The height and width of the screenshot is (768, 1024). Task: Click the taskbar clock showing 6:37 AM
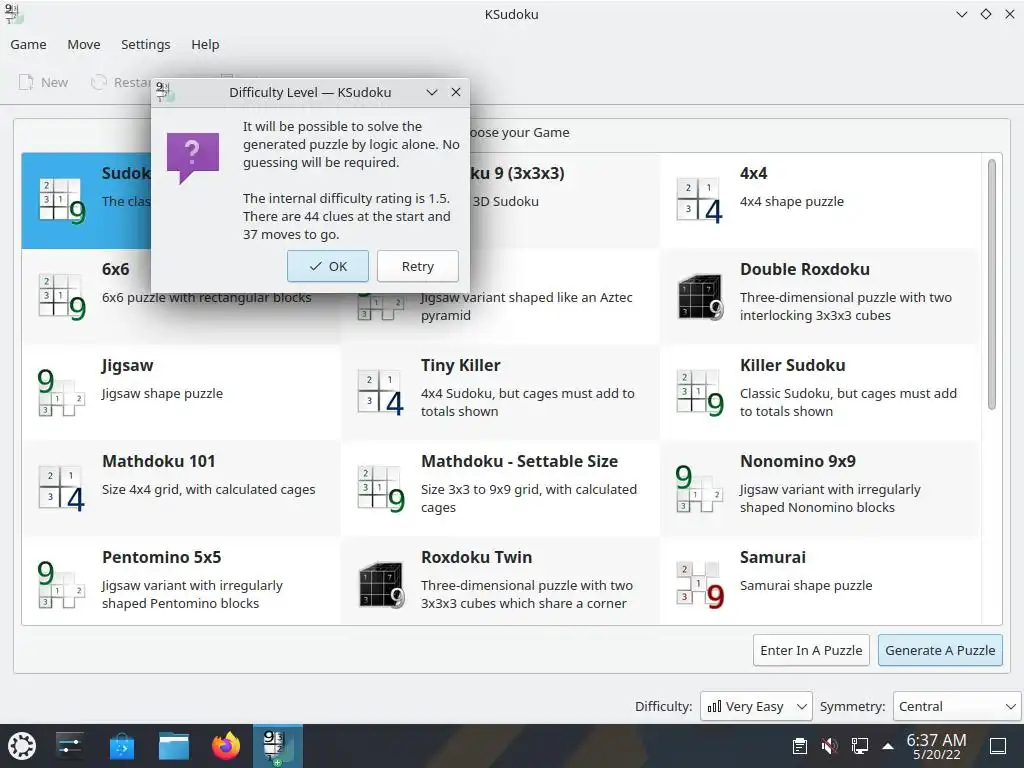[936, 746]
